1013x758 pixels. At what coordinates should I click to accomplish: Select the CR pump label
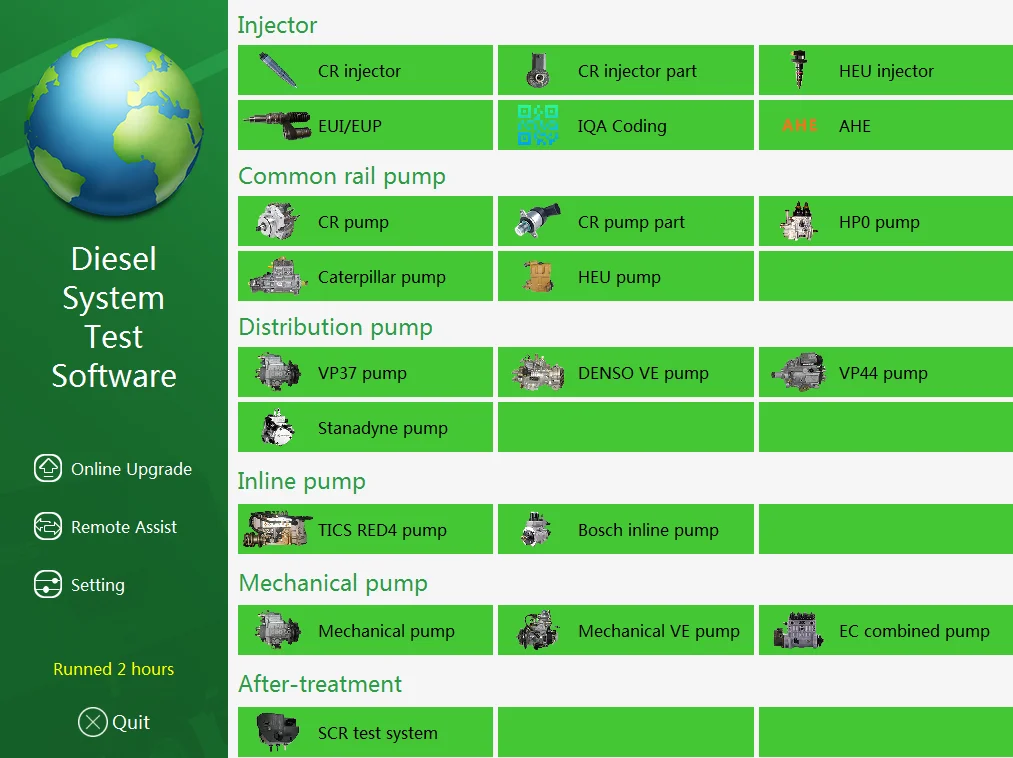click(x=353, y=222)
